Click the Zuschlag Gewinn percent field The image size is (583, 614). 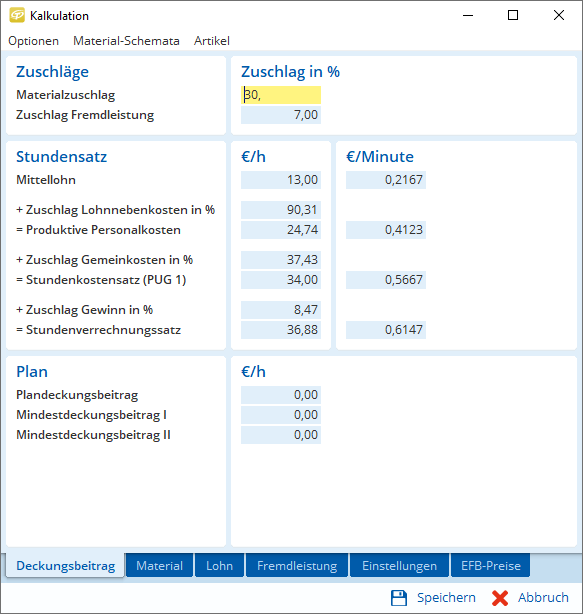pos(281,310)
